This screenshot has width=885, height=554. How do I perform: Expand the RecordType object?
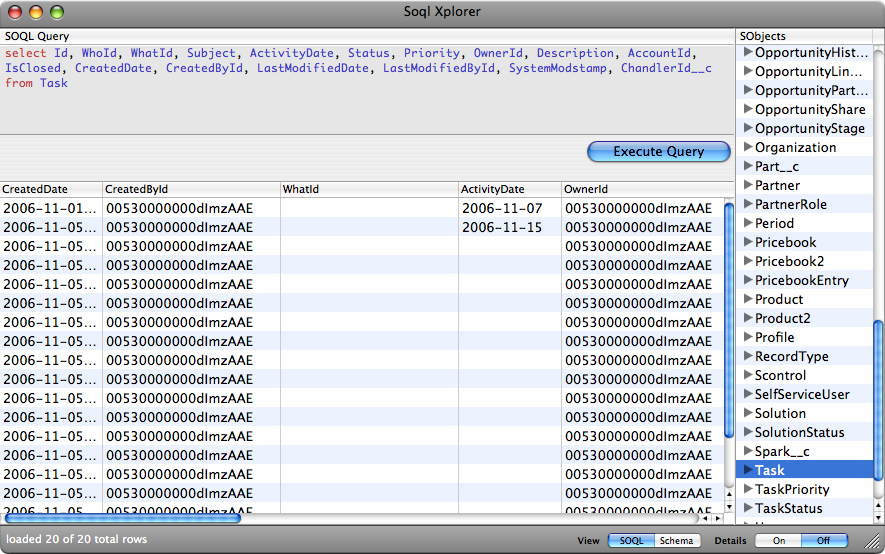[748, 355]
